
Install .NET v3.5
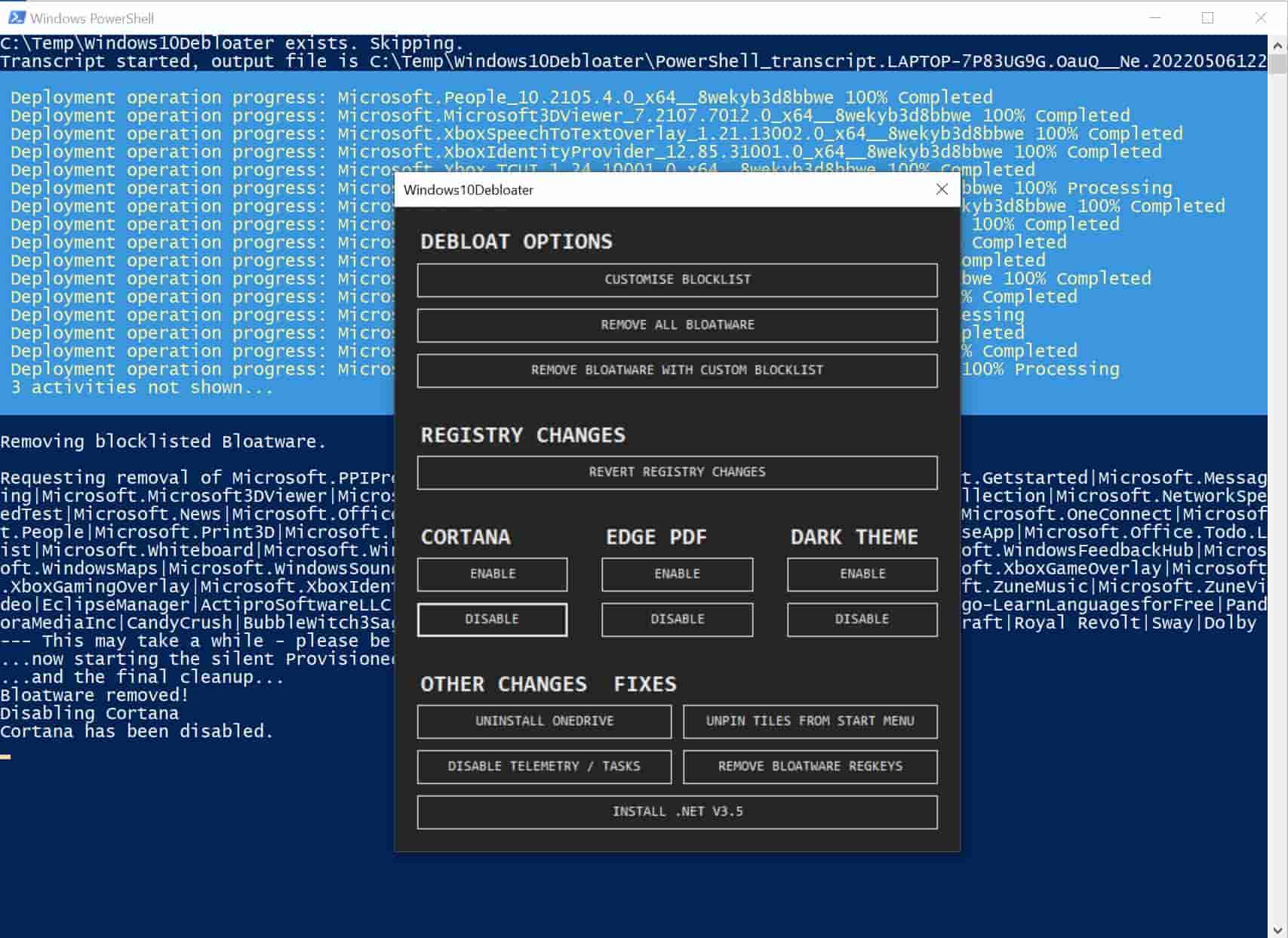(677, 812)
